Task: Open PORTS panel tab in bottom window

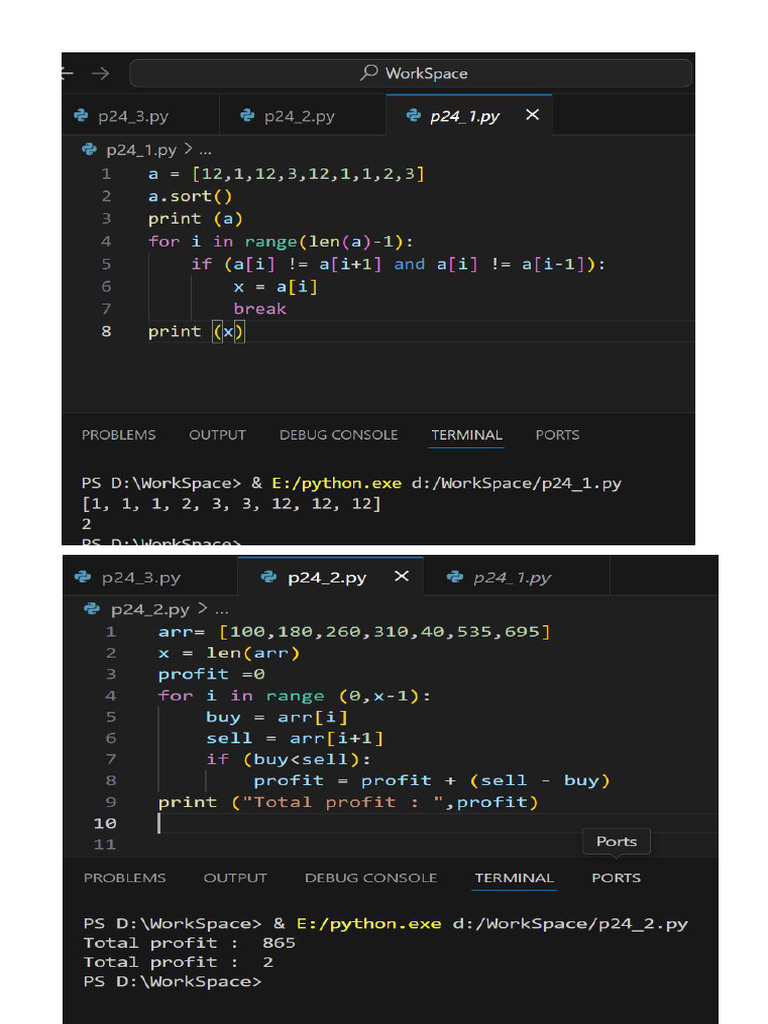Action: point(616,878)
